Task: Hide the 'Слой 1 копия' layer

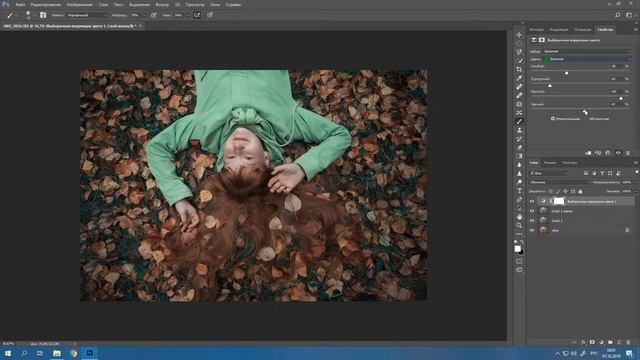Action: pyautogui.click(x=532, y=211)
